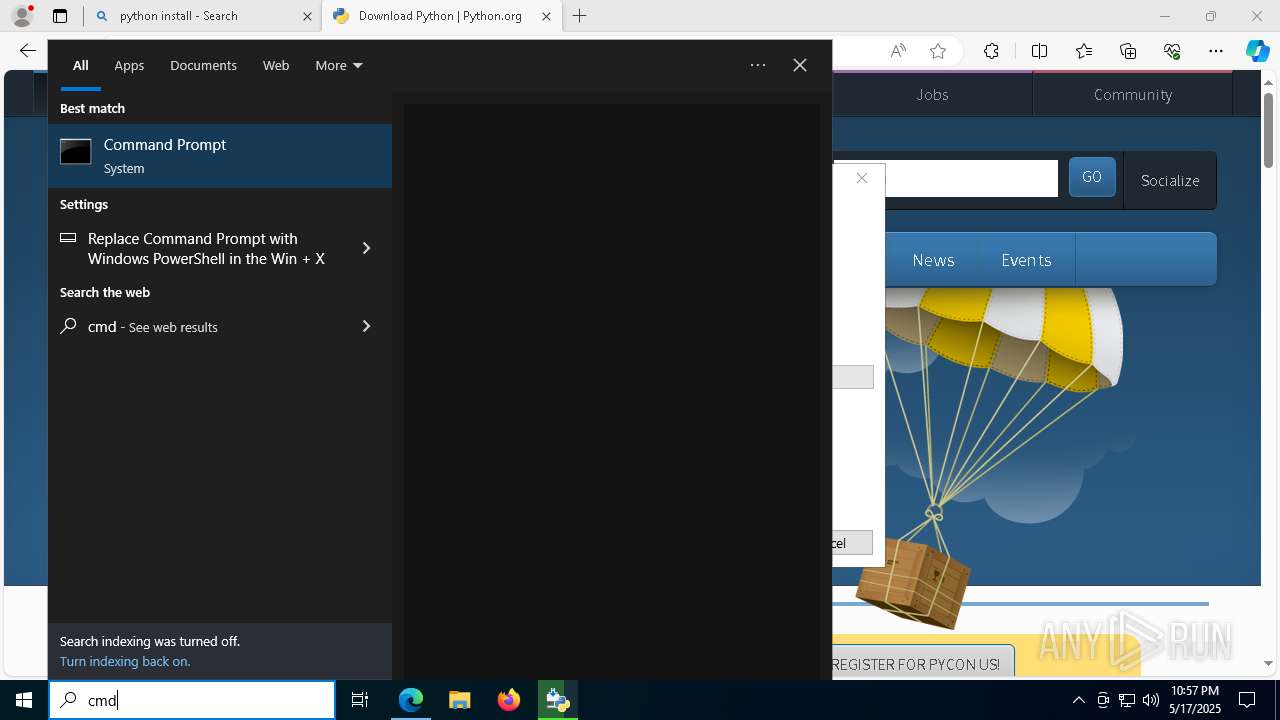Close the Download Python tab
This screenshot has width=1280, height=720.
tap(546, 16)
